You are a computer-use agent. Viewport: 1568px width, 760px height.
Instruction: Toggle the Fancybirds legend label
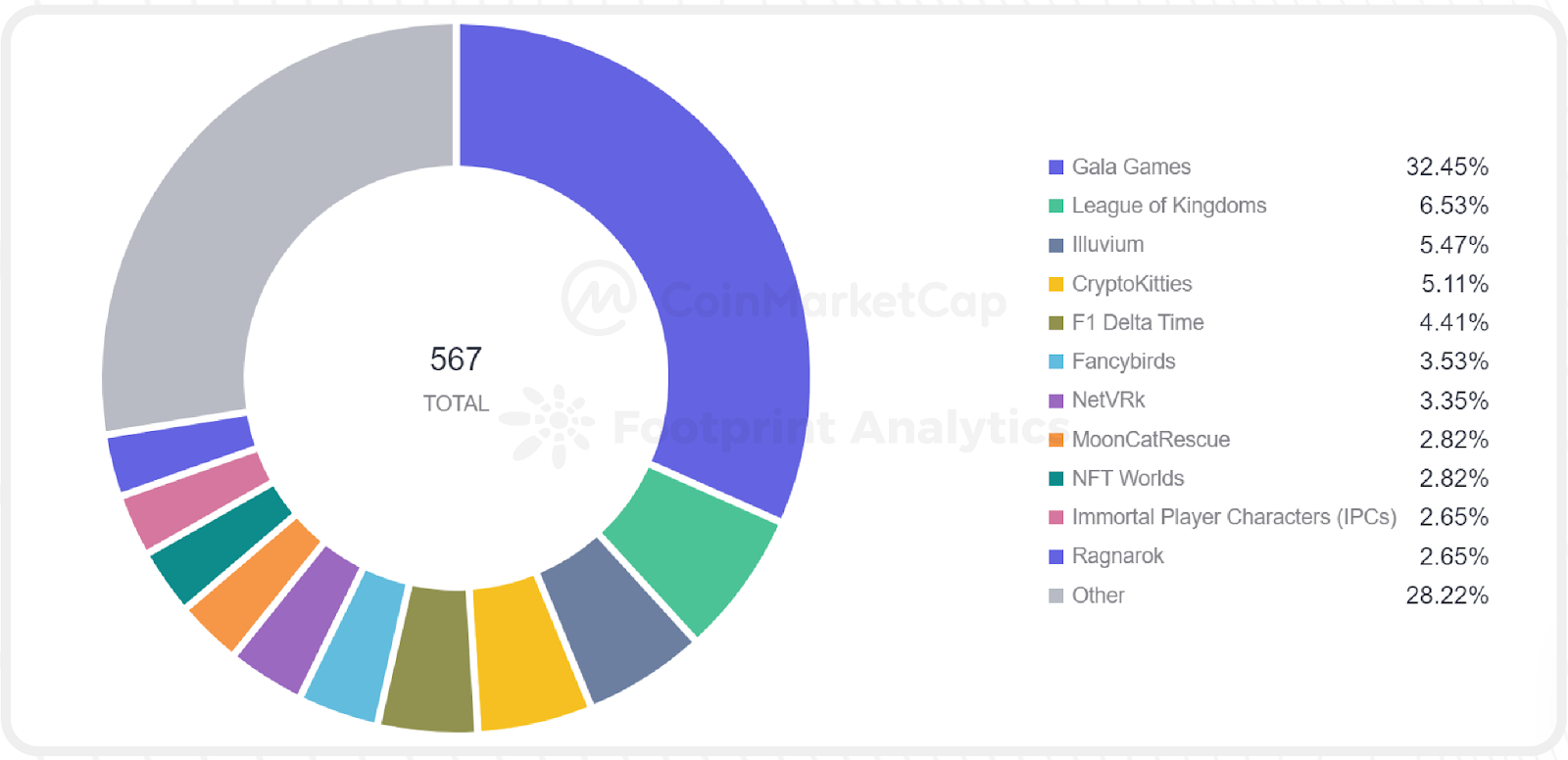tap(1123, 361)
